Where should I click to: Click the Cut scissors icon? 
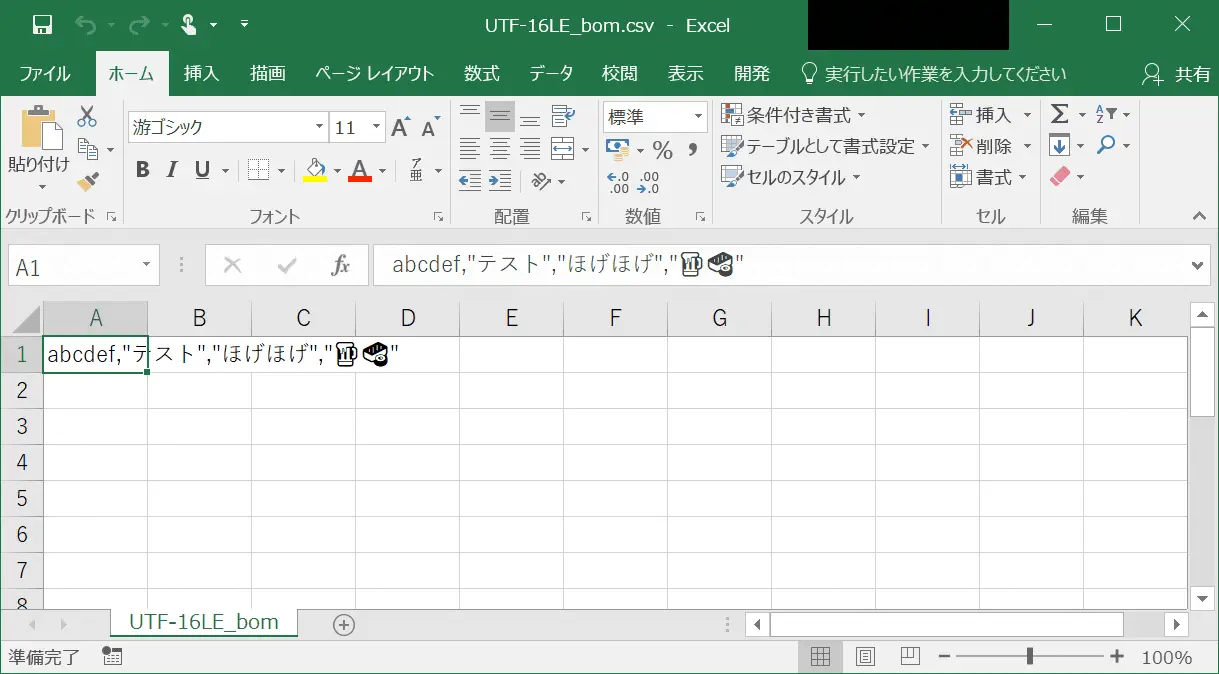click(87, 116)
